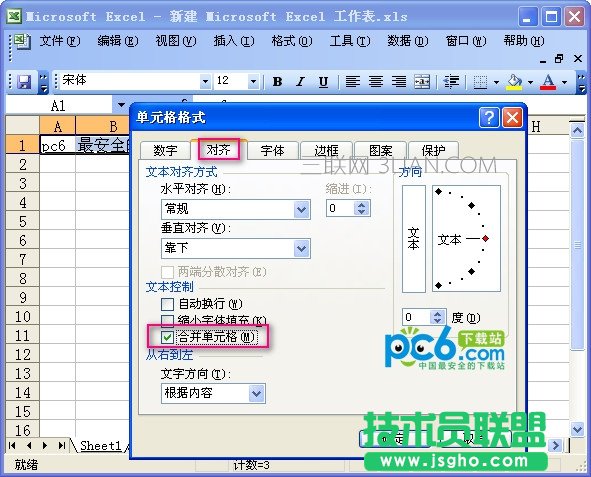Select the Sheet1 worksheet tab
Screen dimensions: 591x477
pos(101,446)
